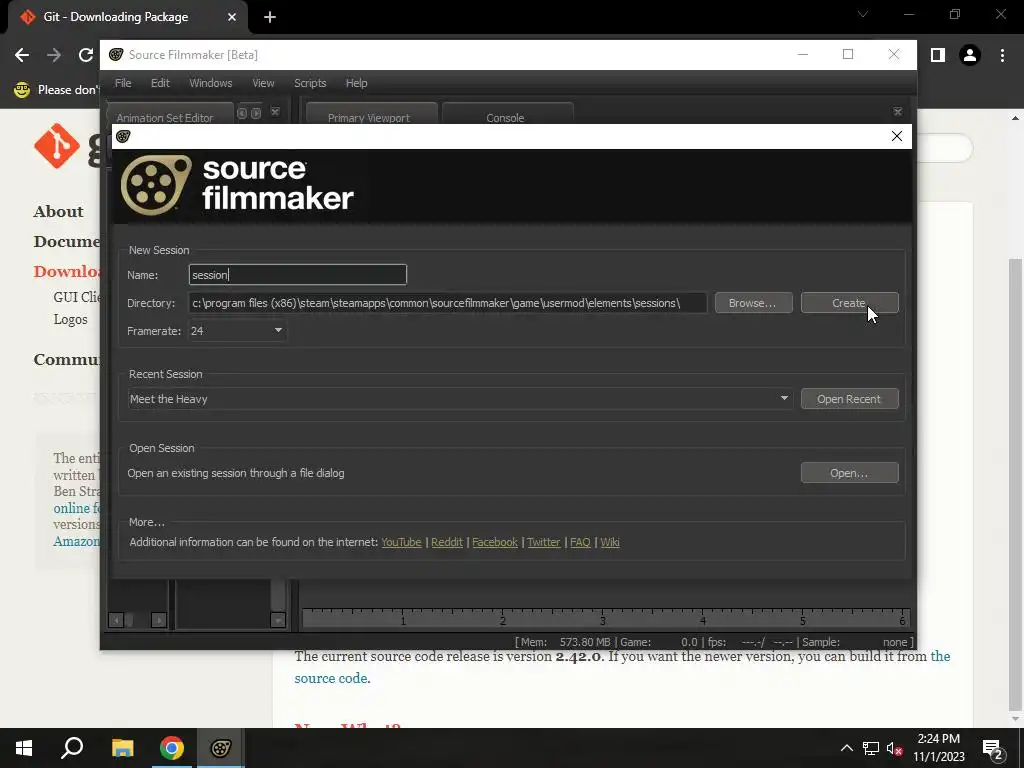Open a new Chrome tab

[270, 17]
